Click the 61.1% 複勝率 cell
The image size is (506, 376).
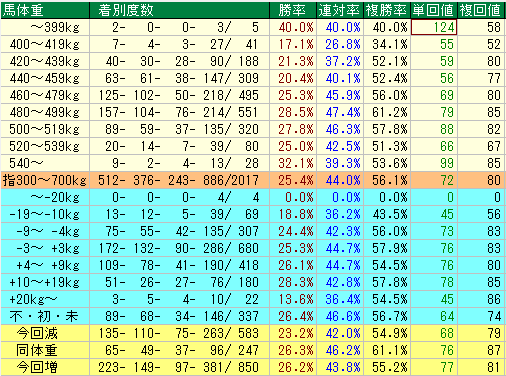pos(387,350)
